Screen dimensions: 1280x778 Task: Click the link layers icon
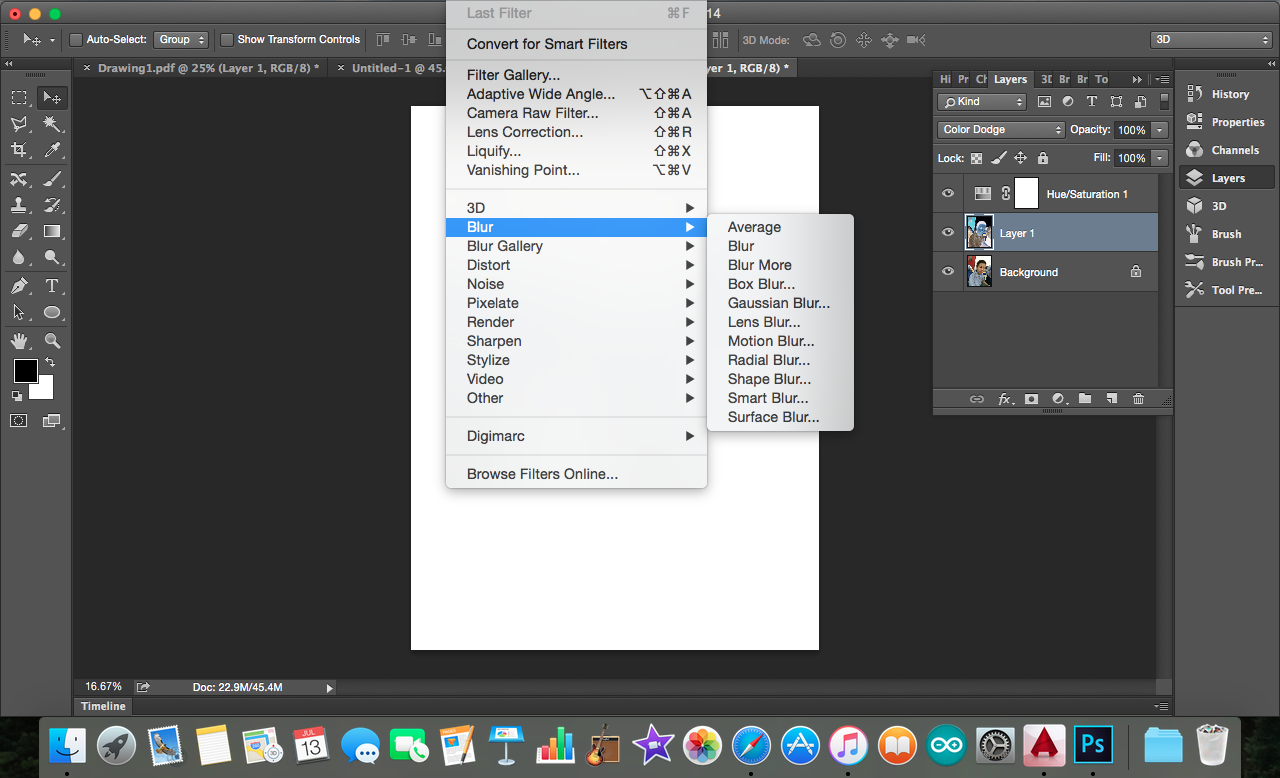977,399
